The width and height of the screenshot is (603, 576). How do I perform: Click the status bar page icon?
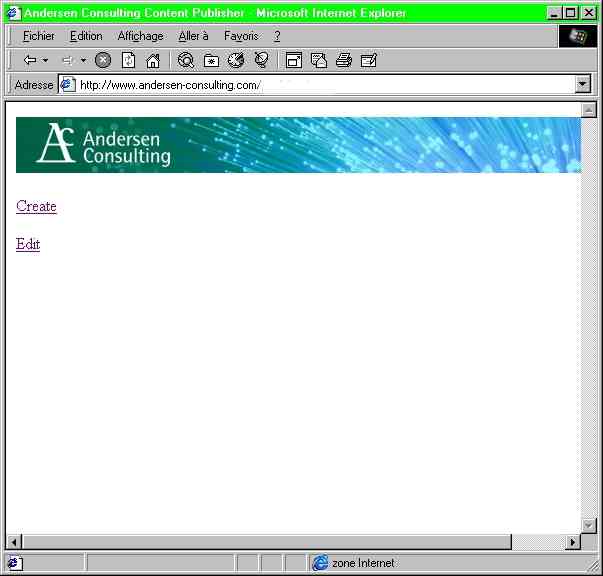pyautogui.click(x=15, y=563)
